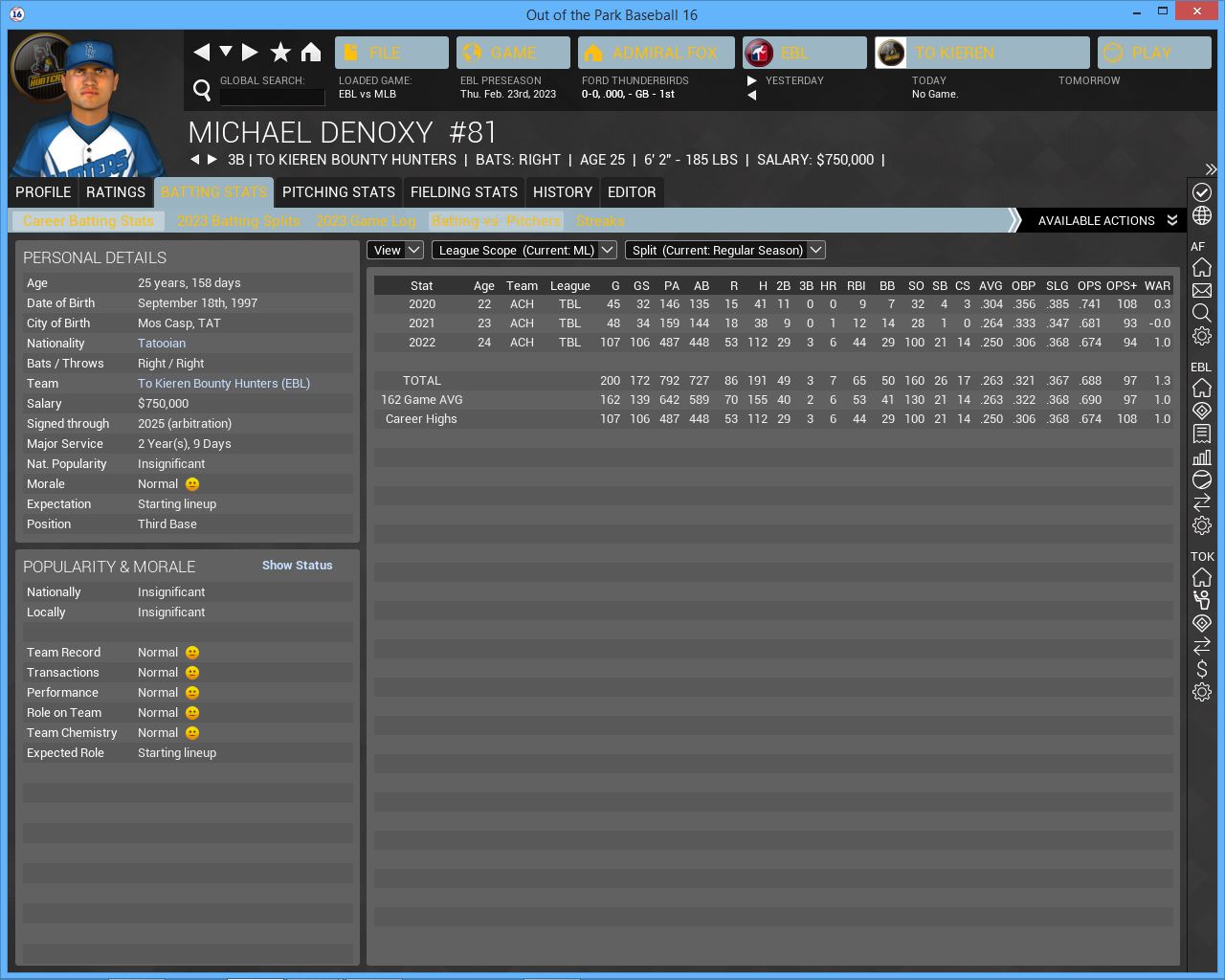Open the HISTORY tab
The height and width of the screenshot is (980, 1225).
563,192
